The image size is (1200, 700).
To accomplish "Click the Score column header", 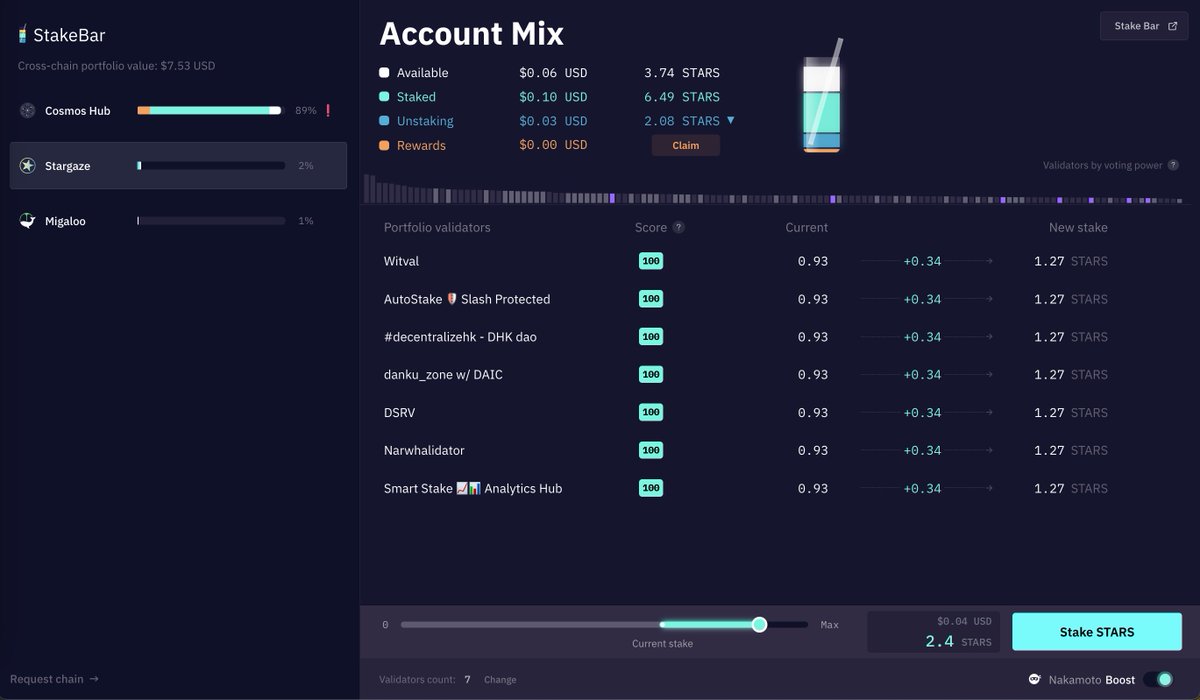I will click(x=651, y=227).
